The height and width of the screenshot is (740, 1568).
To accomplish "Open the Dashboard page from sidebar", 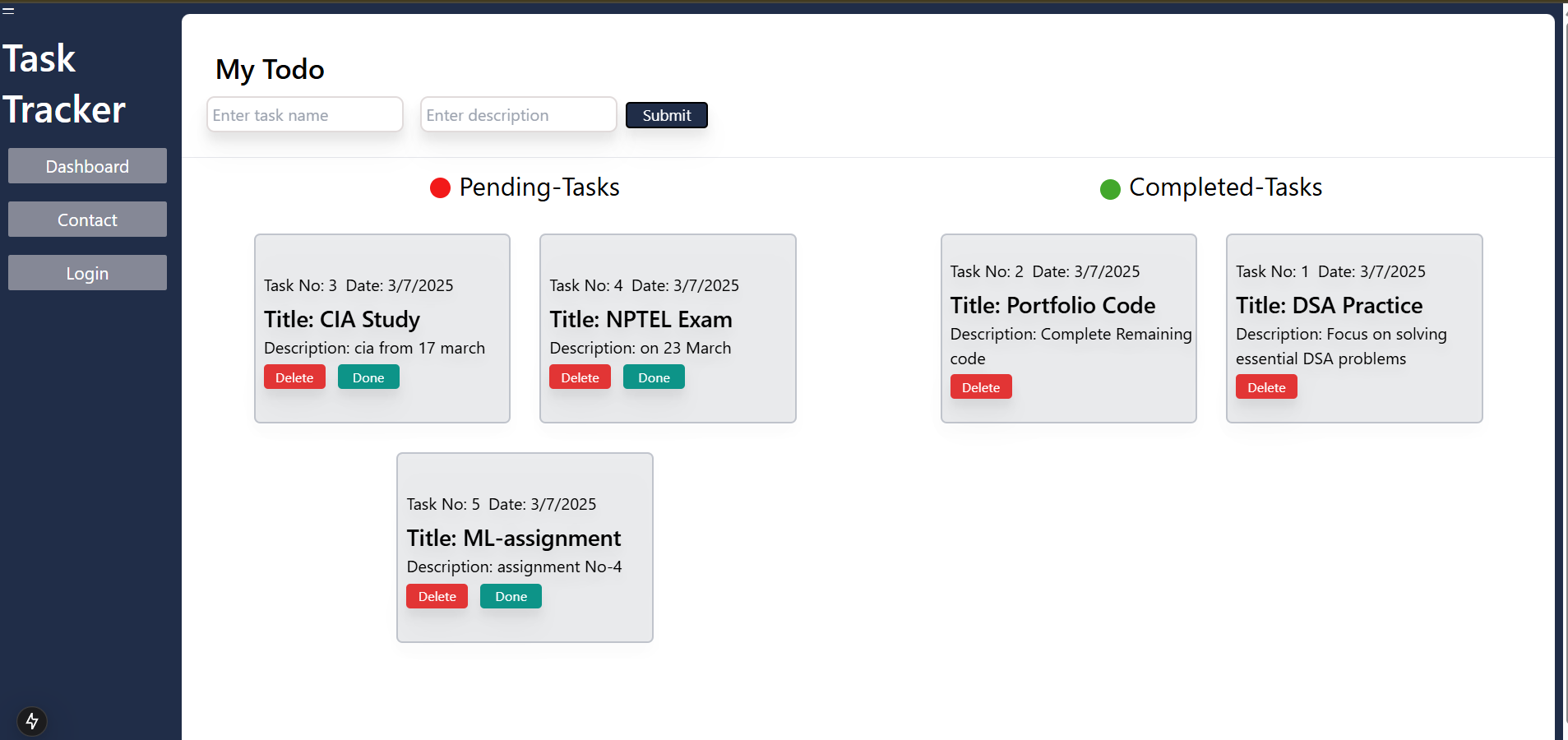I will pyautogui.click(x=87, y=166).
